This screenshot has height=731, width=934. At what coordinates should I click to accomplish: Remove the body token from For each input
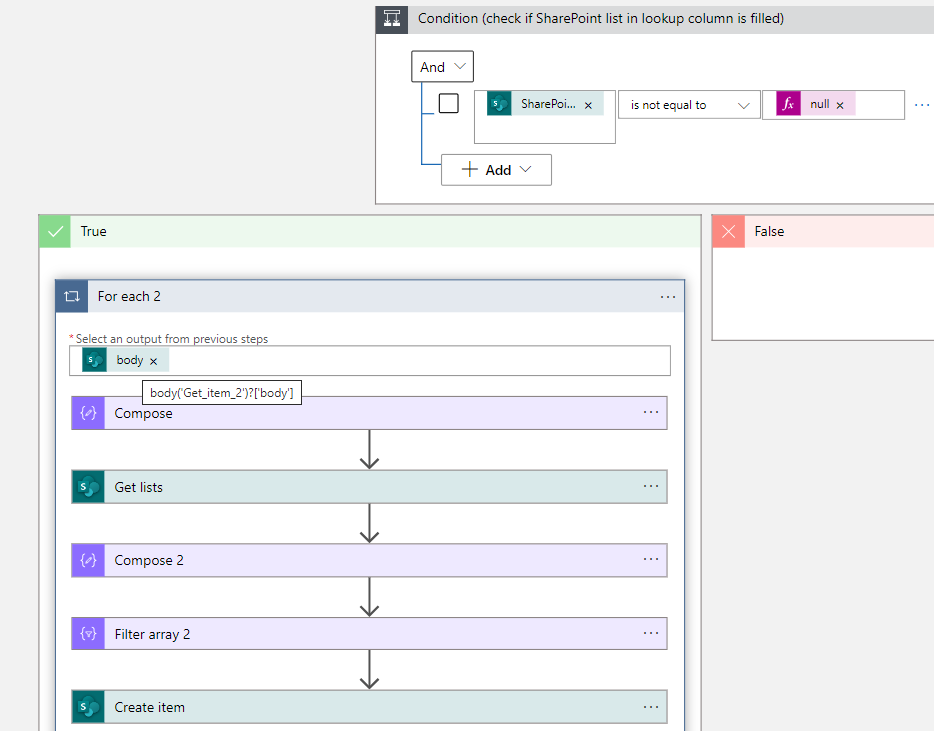tap(154, 361)
